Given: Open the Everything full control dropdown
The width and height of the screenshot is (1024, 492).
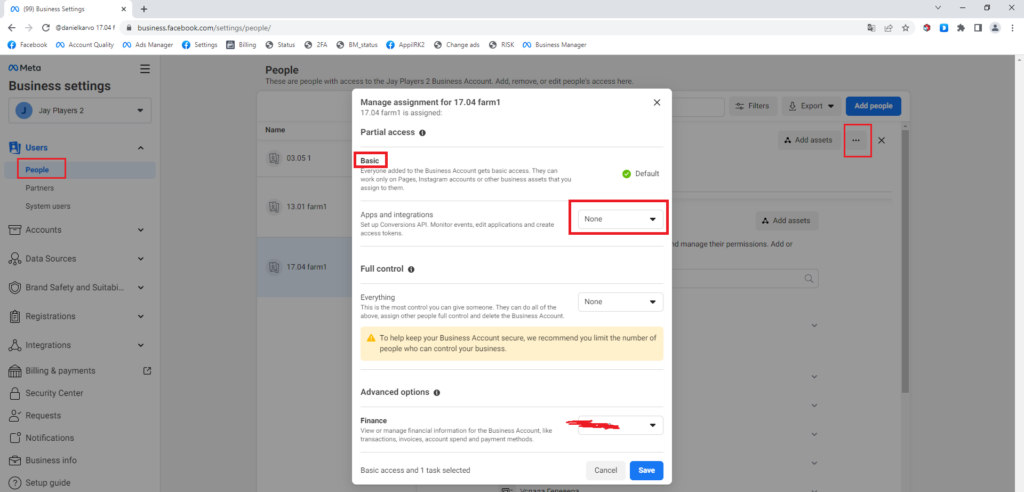Looking at the screenshot, I should pyautogui.click(x=620, y=301).
